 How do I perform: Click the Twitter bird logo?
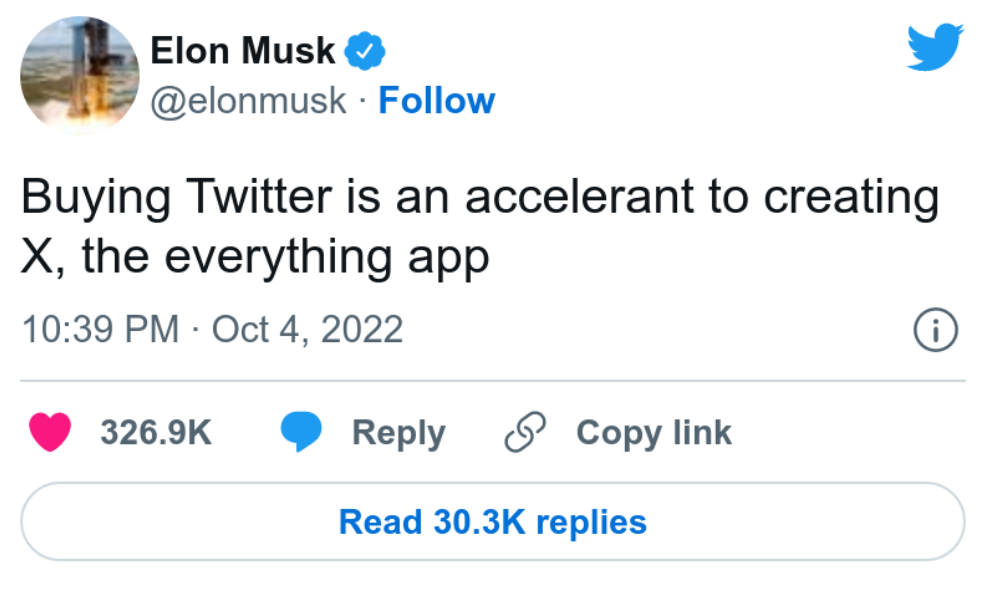click(x=935, y=49)
